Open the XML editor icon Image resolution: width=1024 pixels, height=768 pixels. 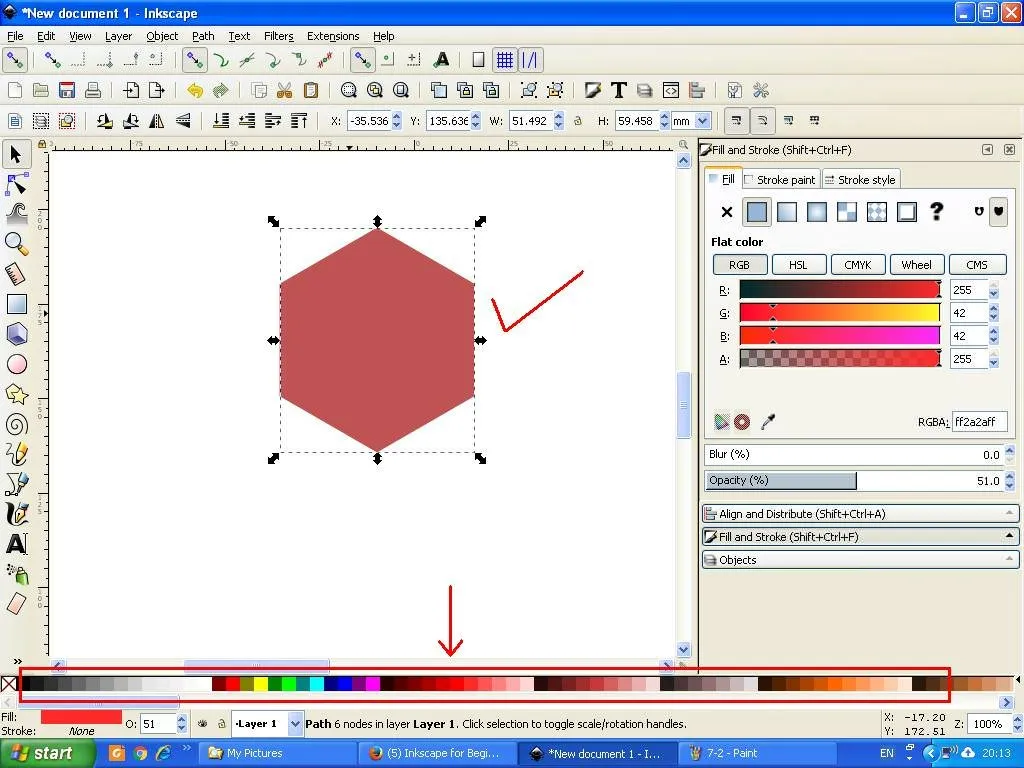coord(671,90)
